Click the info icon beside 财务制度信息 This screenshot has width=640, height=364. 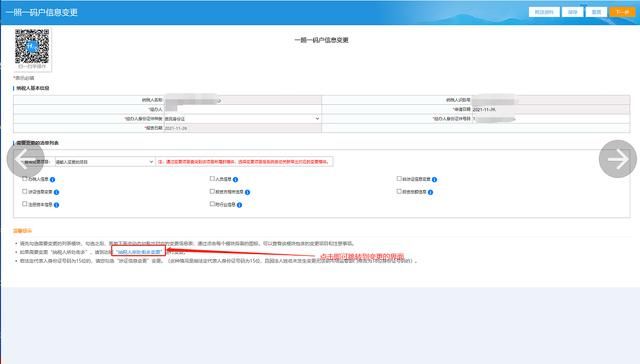coord(430,192)
